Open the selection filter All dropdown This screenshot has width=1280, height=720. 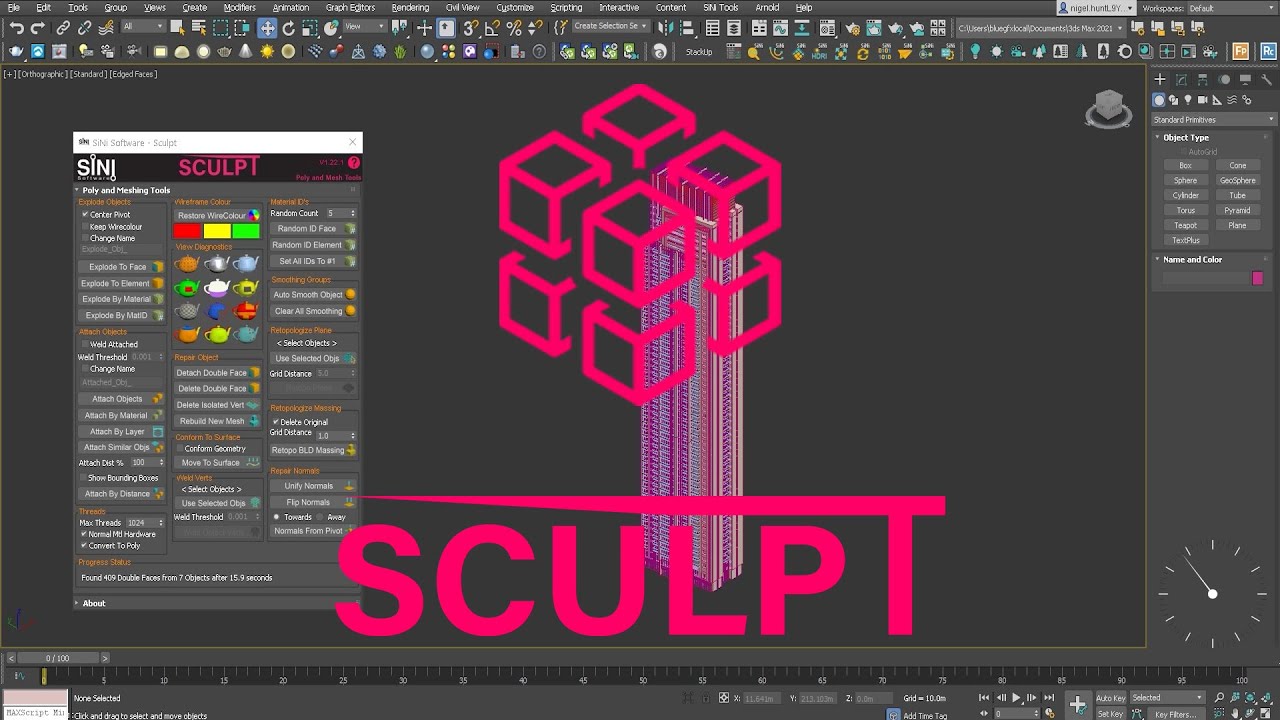(x=142, y=27)
